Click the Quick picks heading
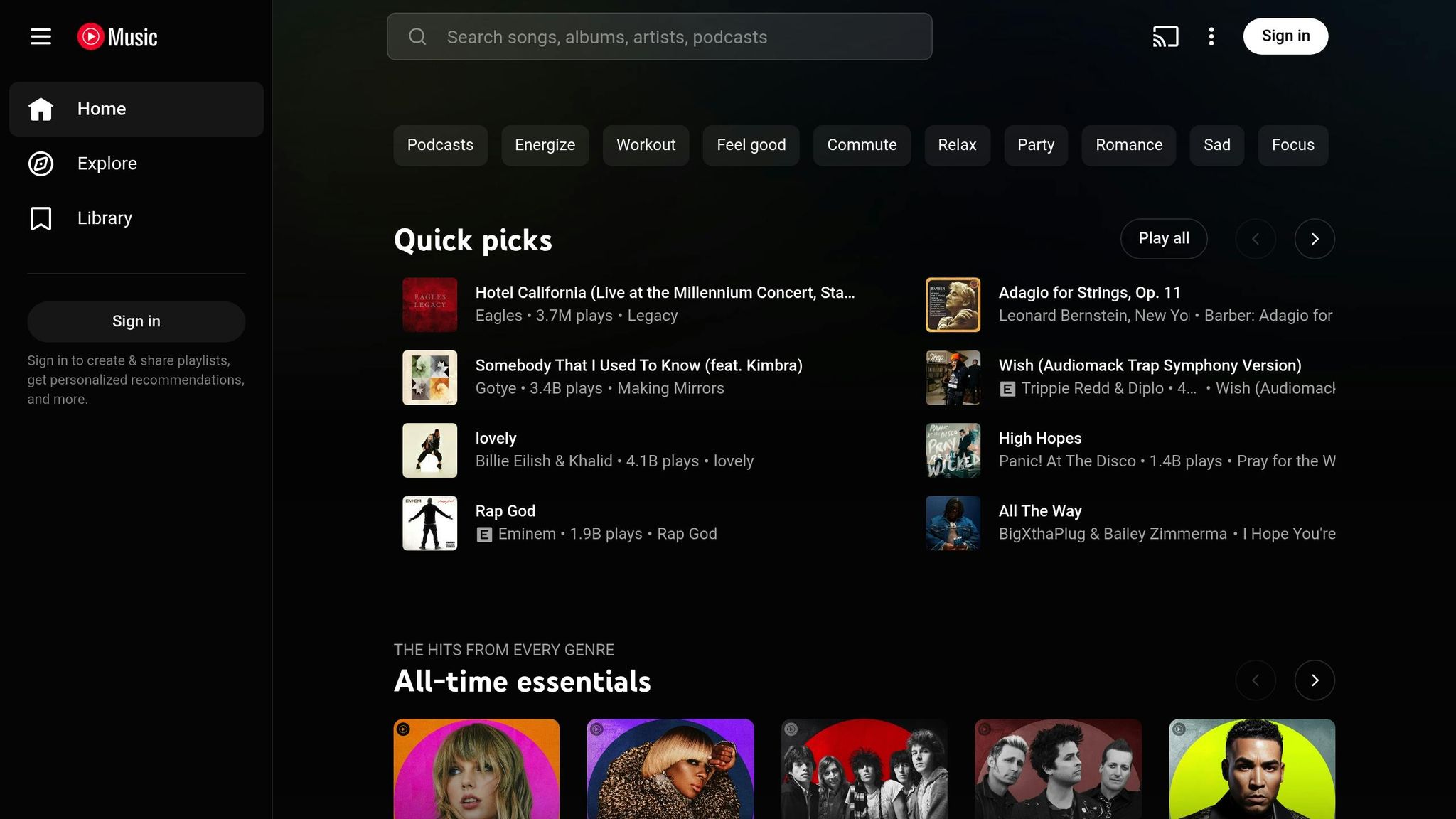 pos(473,240)
